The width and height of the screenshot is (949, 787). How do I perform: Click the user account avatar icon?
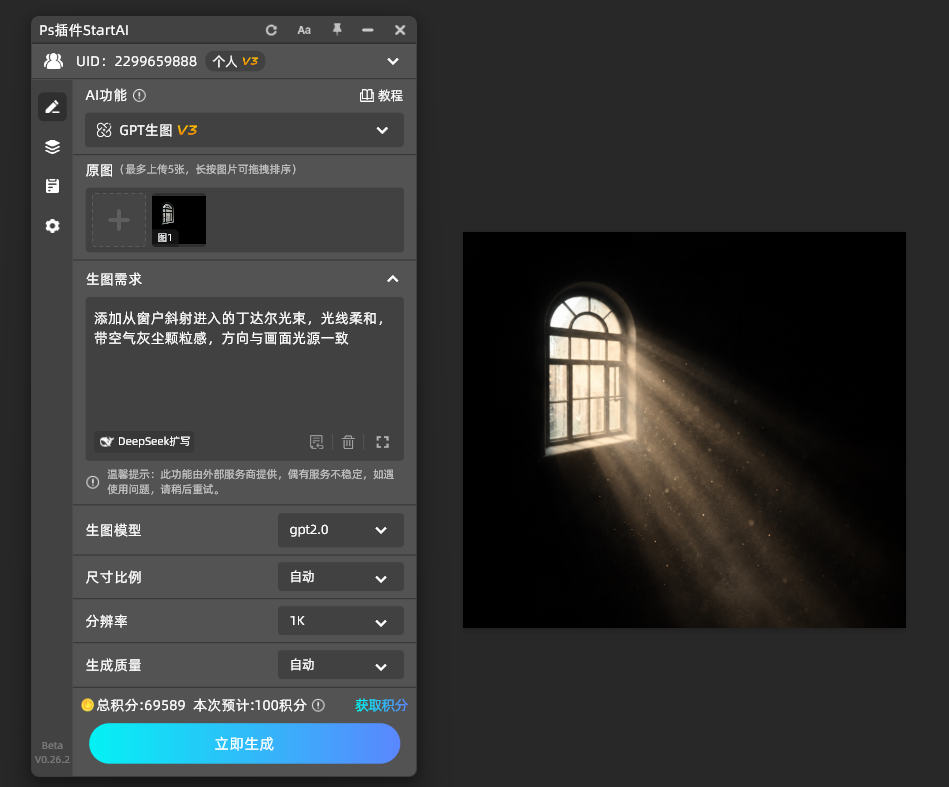pyautogui.click(x=53, y=61)
